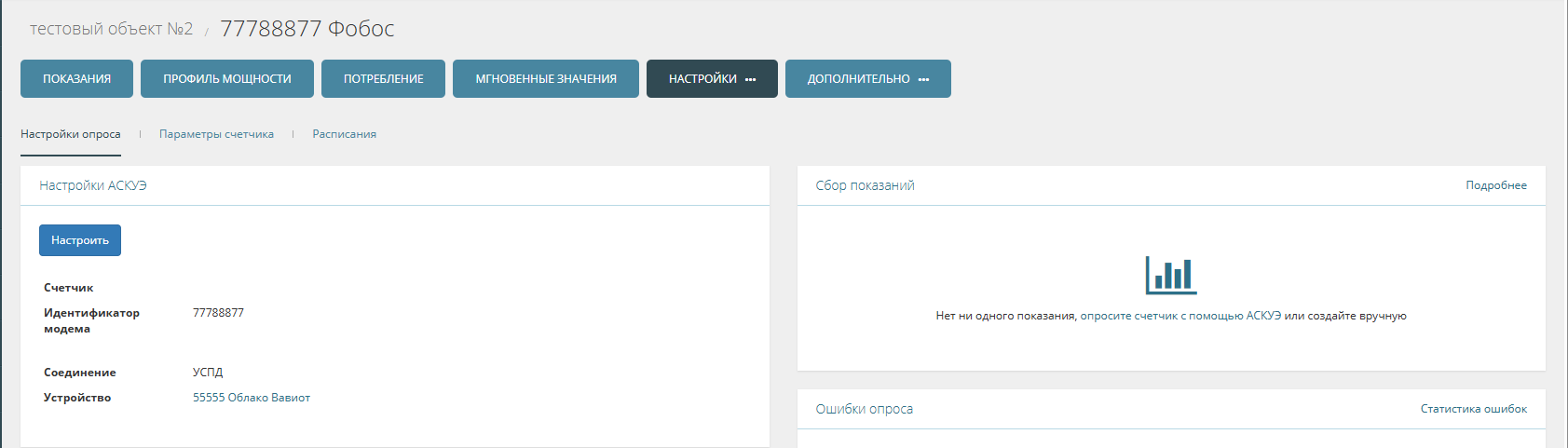
Task: Open МГНОВЕННЫЕ ЗНАЧЕНИЯ section
Action: 546,79
